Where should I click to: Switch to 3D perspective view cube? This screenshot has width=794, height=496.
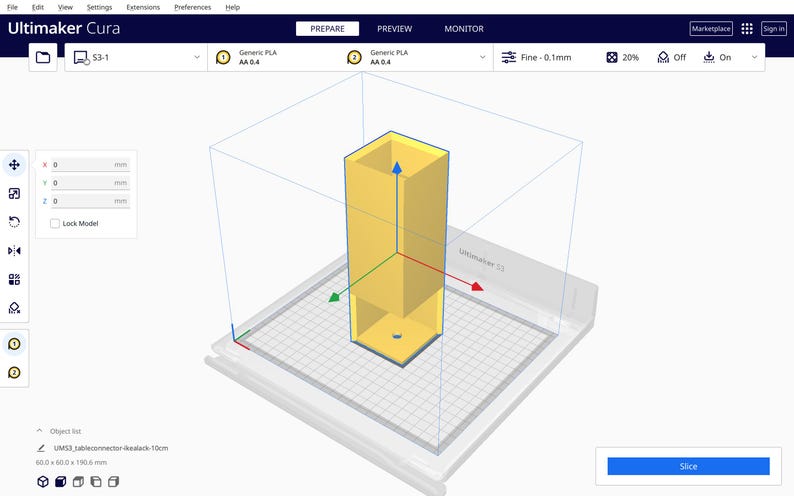[43, 481]
